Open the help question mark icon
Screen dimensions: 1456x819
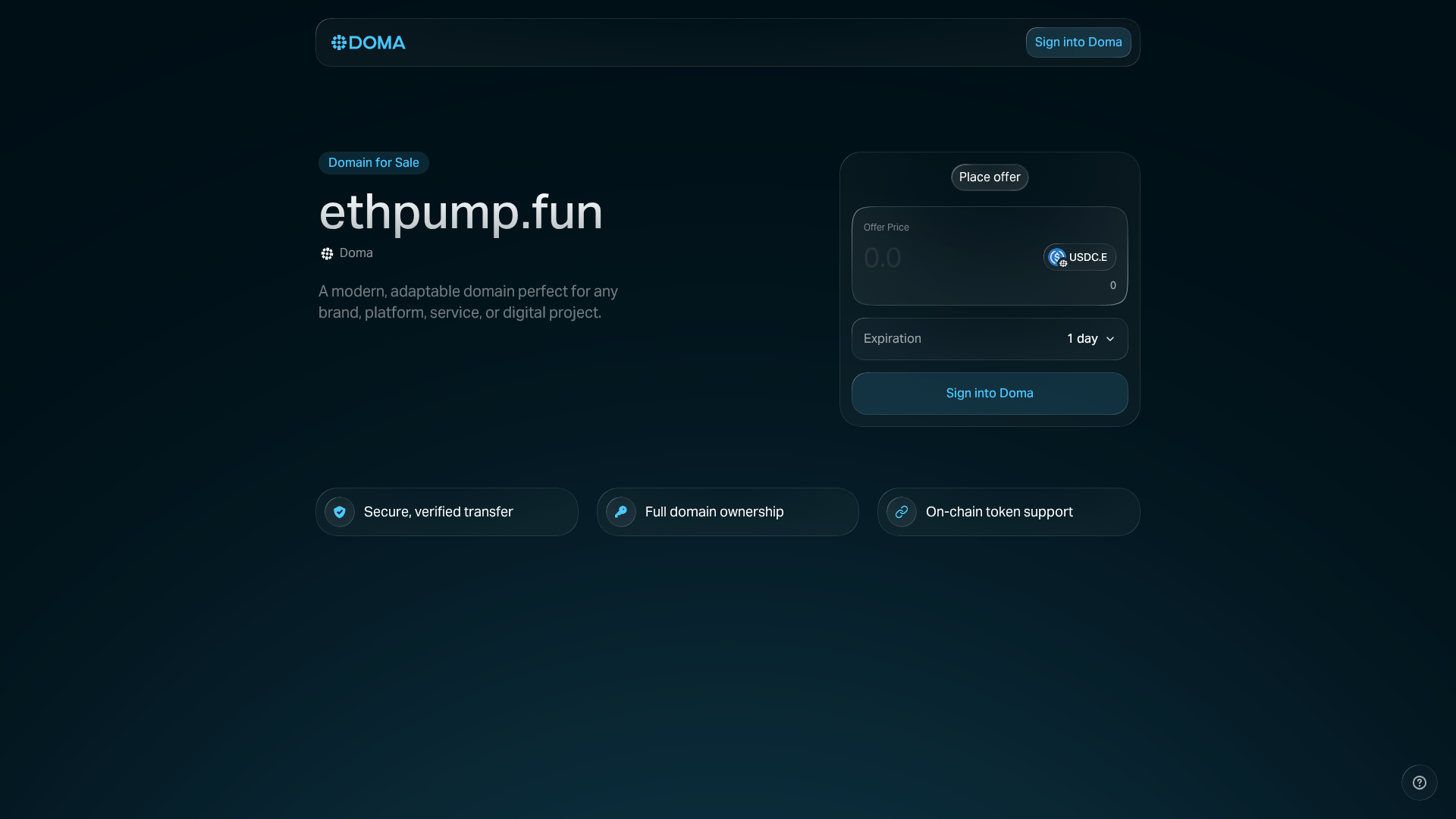(1419, 783)
